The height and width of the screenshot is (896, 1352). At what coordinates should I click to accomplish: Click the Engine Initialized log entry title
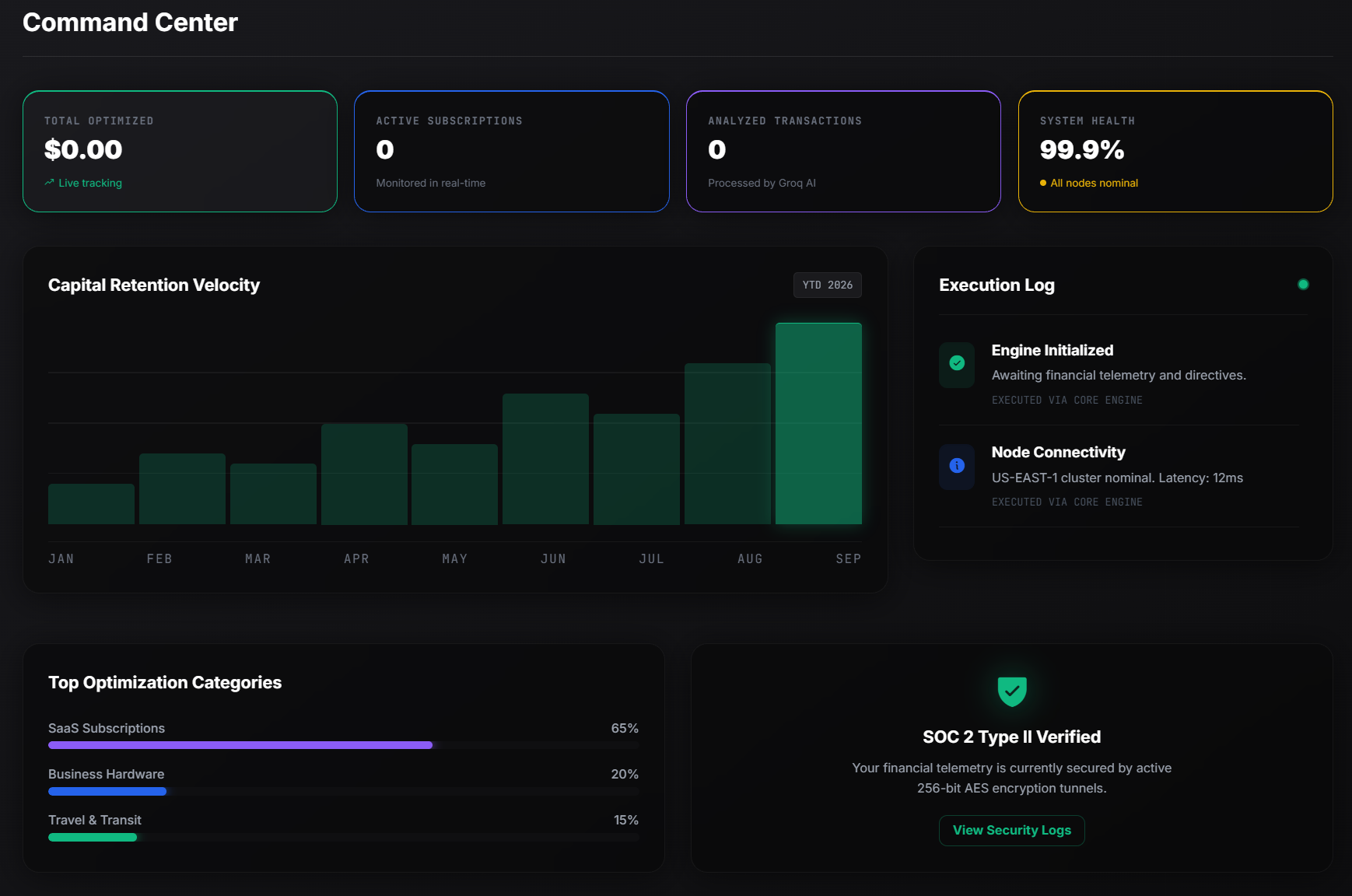click(x=1053, y=350)
